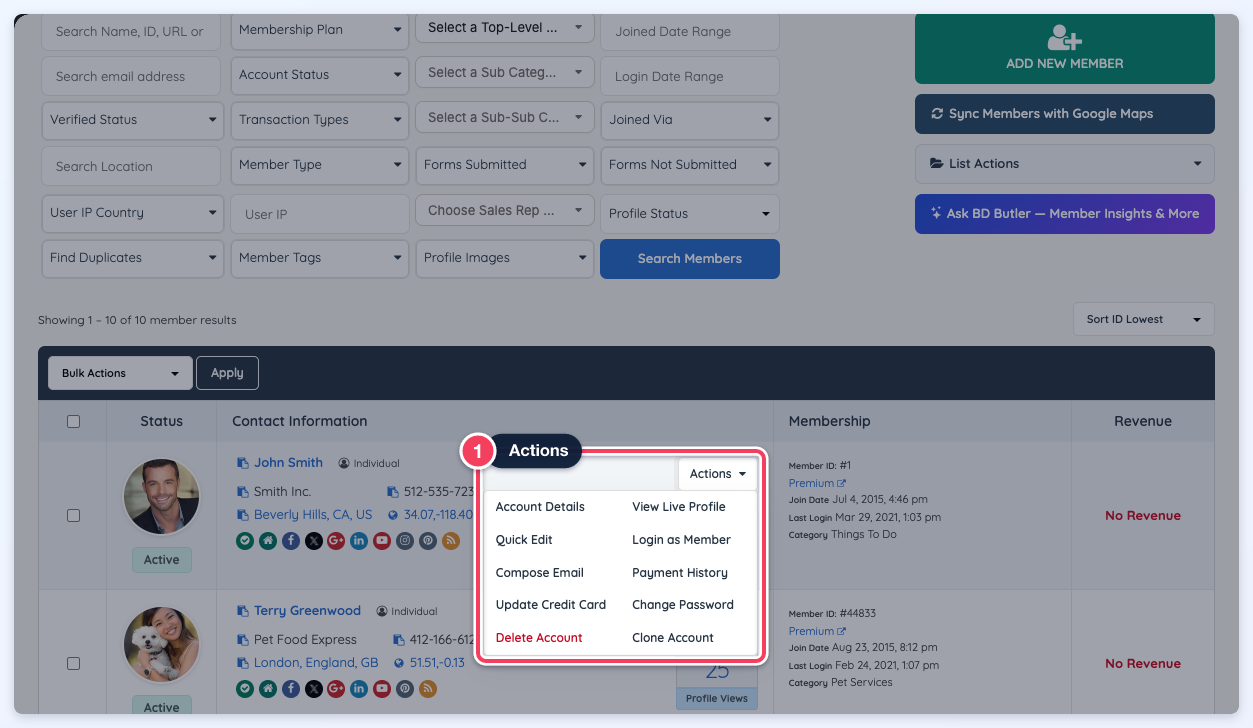Click Terry Greenwood's verified check icon
The height and width of the screenshot is (728, 1253).
244,689
